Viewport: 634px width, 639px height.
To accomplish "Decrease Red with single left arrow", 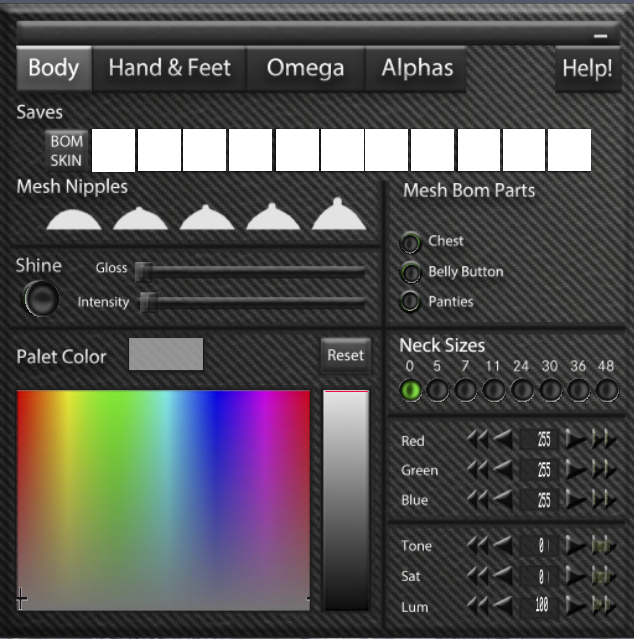I will 503,440.
